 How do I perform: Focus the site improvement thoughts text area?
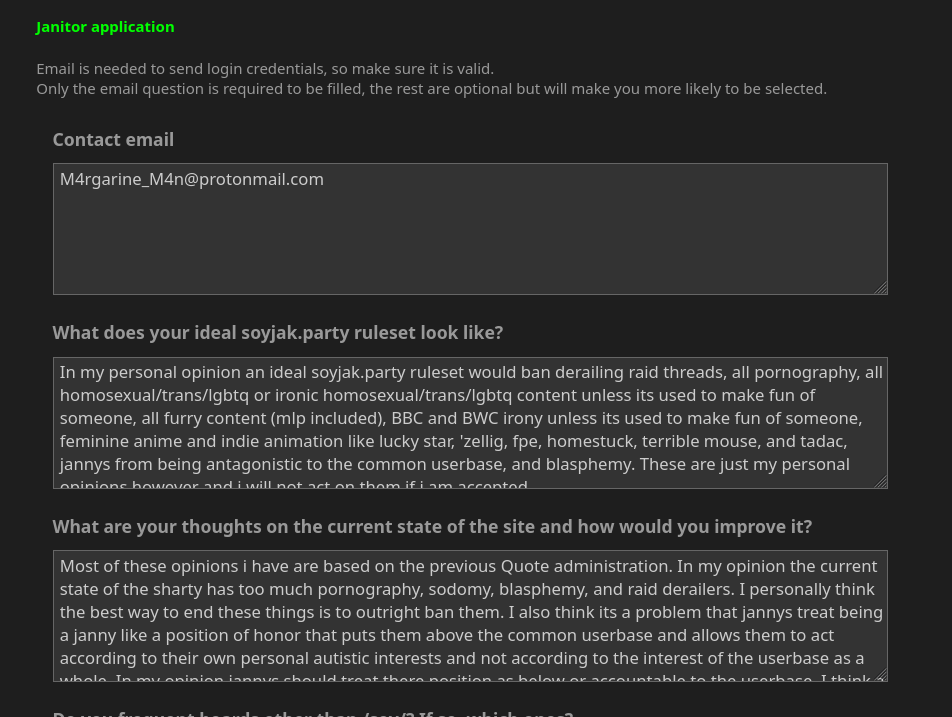coord(470,616)
